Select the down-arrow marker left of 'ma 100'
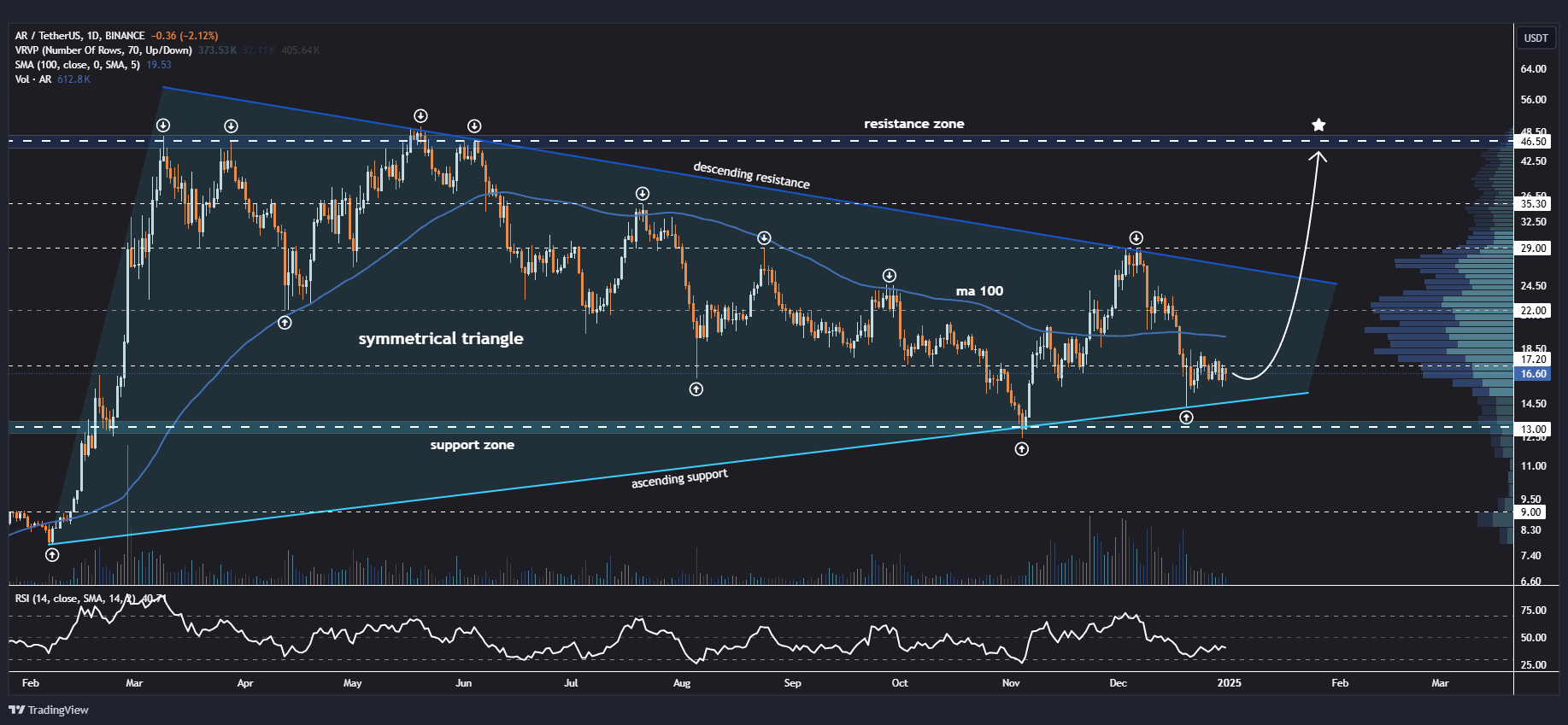Screen dimensions: 1568x725 (890, 275)
